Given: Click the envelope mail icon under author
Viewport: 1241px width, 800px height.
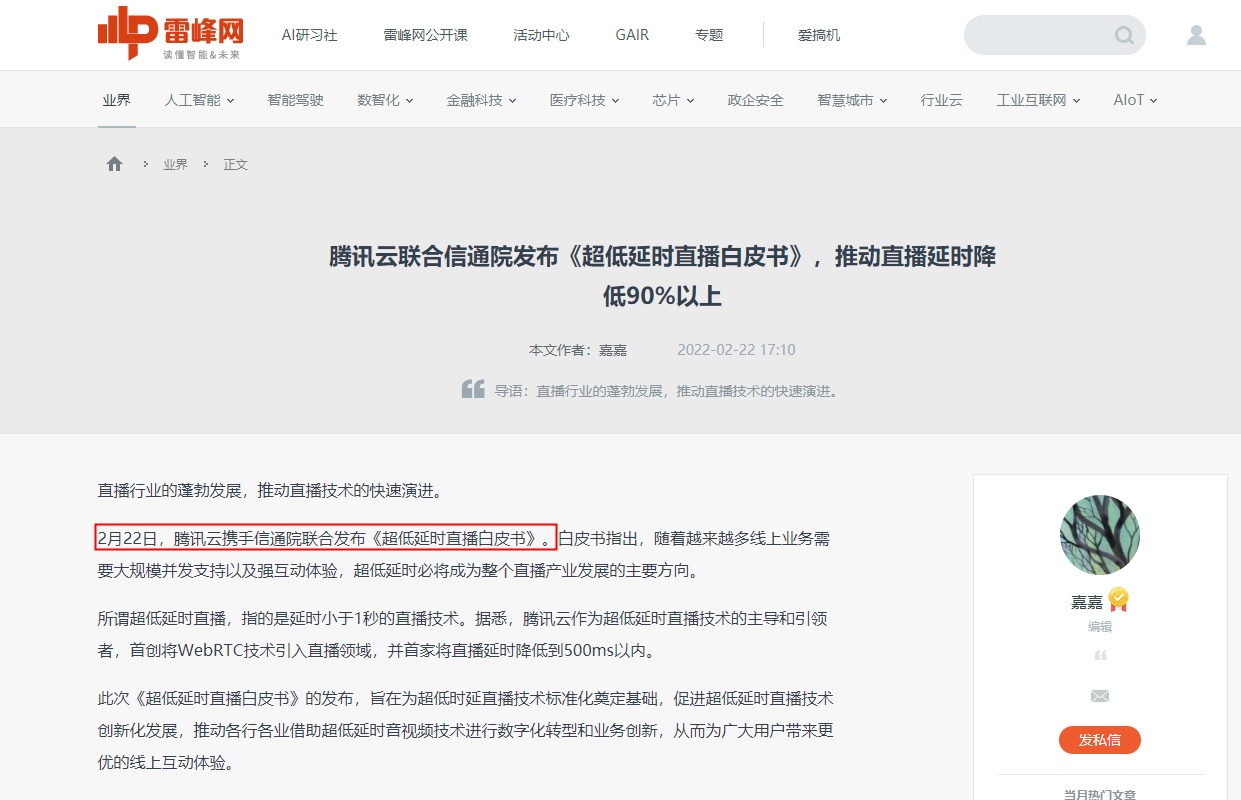Looking at the screenshot, I should pyautogui.click(x=1100, y=696).
